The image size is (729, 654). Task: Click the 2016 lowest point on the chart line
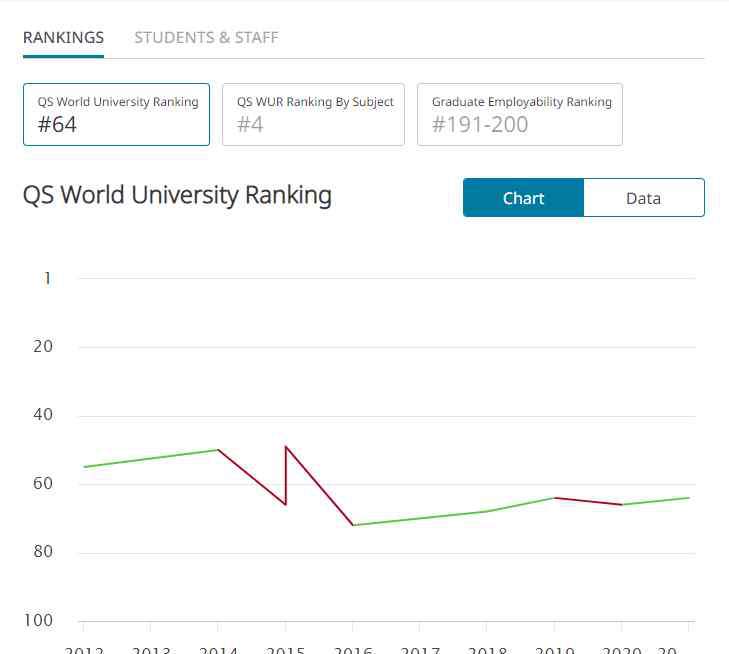[353, 525]
